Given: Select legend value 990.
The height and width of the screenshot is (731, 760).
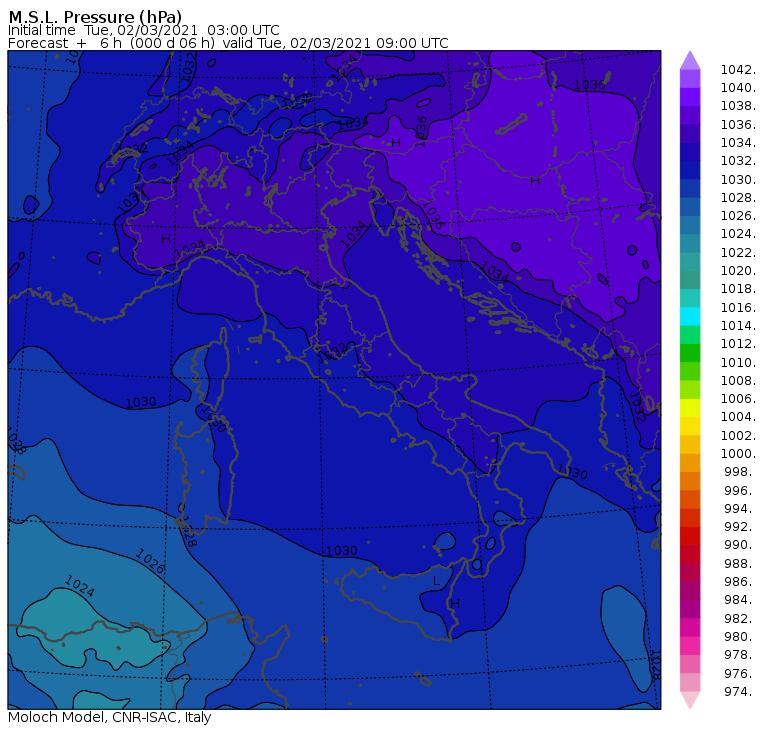Looking at the screenshot, I should (x=740, y=544).
